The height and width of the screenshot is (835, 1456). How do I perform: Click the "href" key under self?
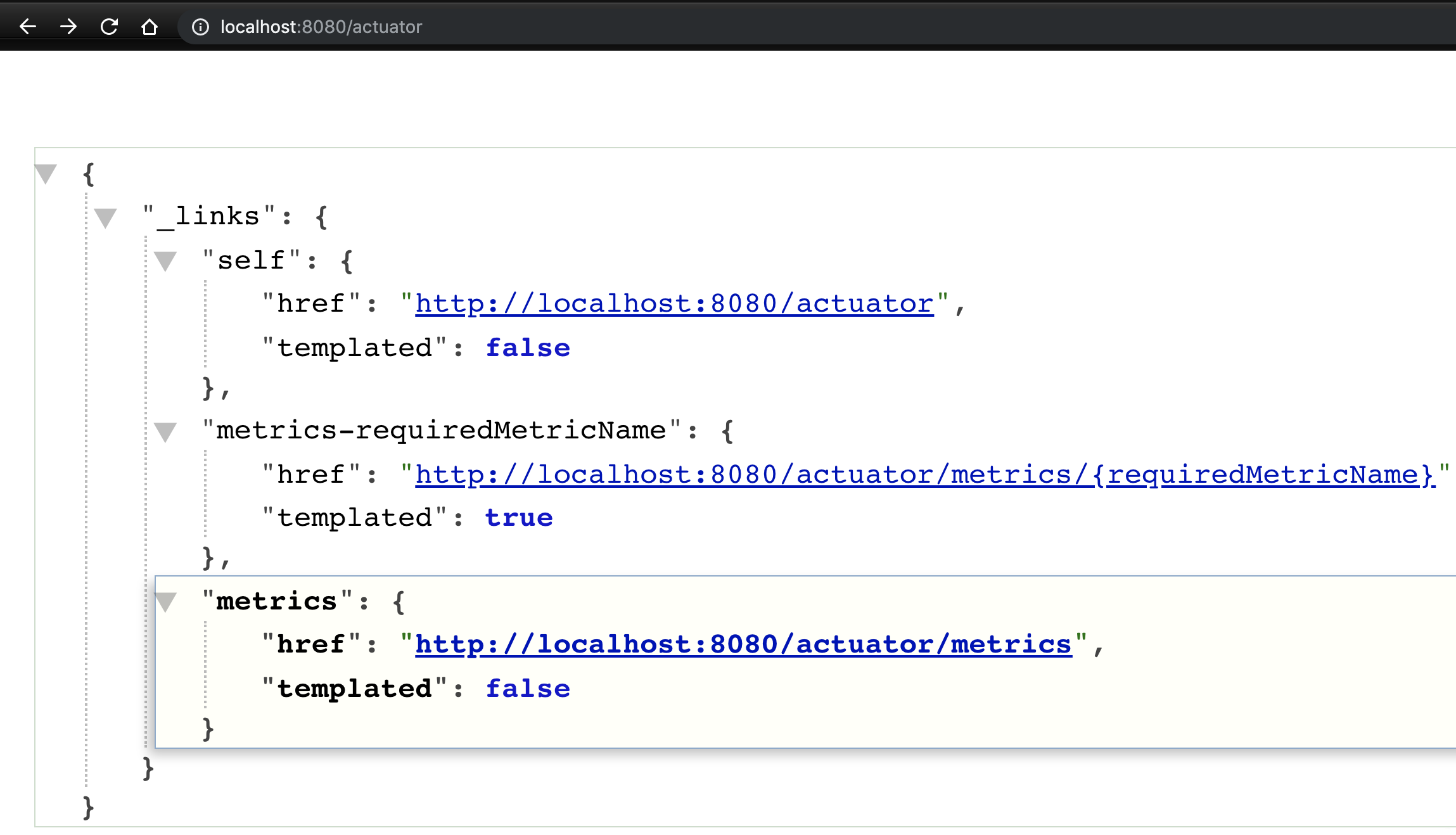311,303
